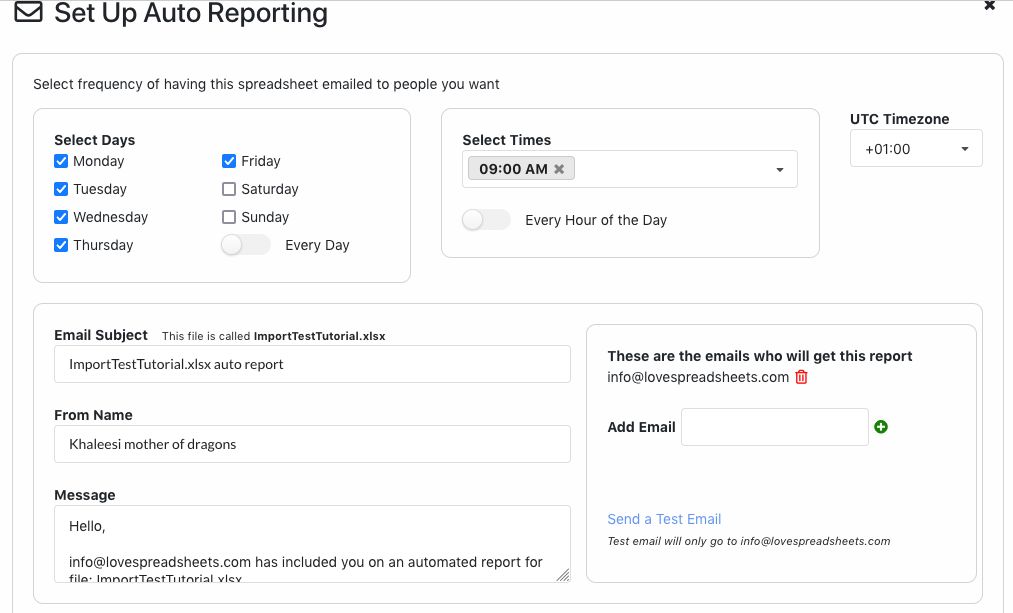Uncheck the Thursday checkbox
The height and width of the screenshot is (613, 1013).
pos(61,245)
